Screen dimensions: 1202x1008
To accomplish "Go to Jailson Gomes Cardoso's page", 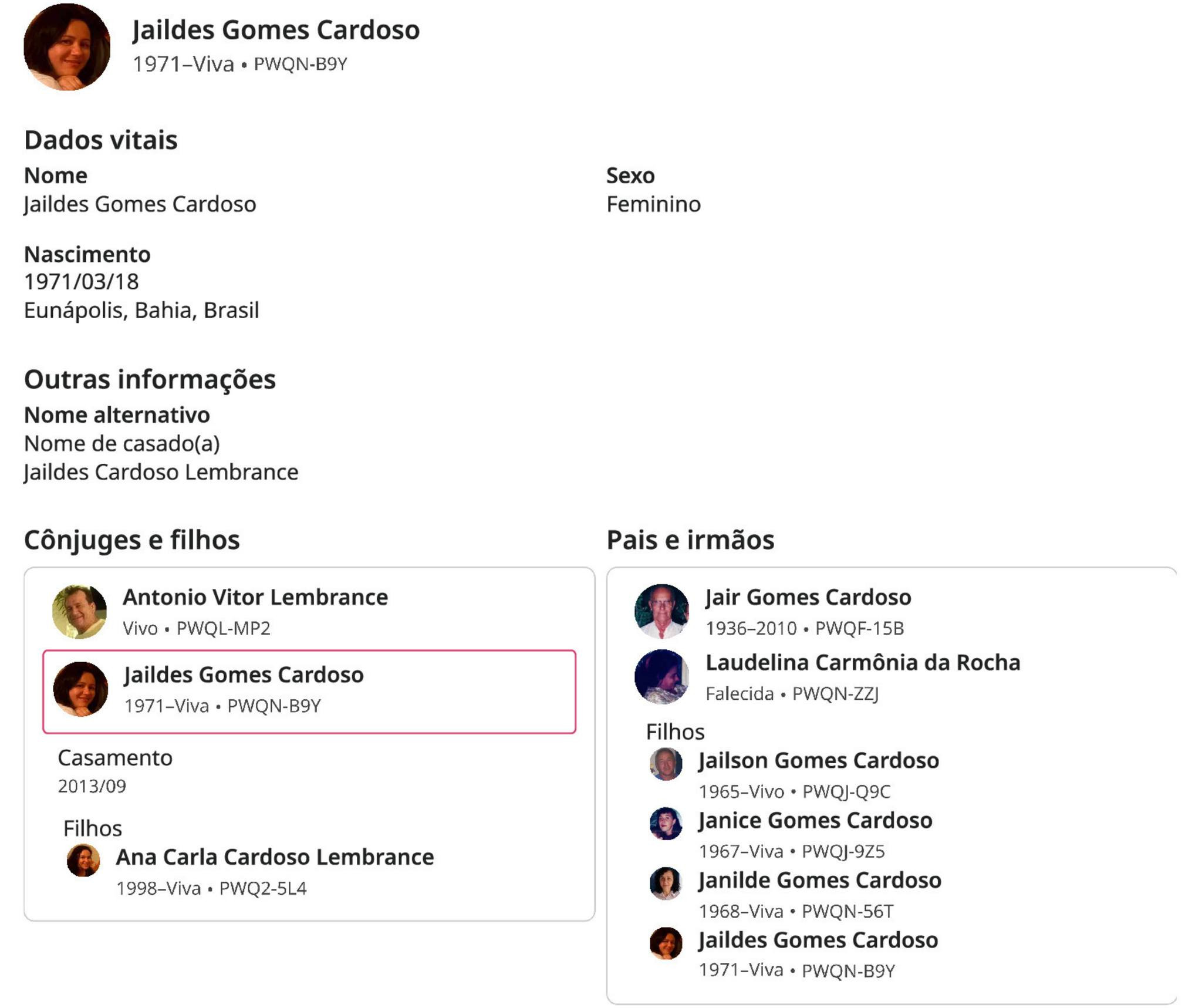I will click(819, 760).
